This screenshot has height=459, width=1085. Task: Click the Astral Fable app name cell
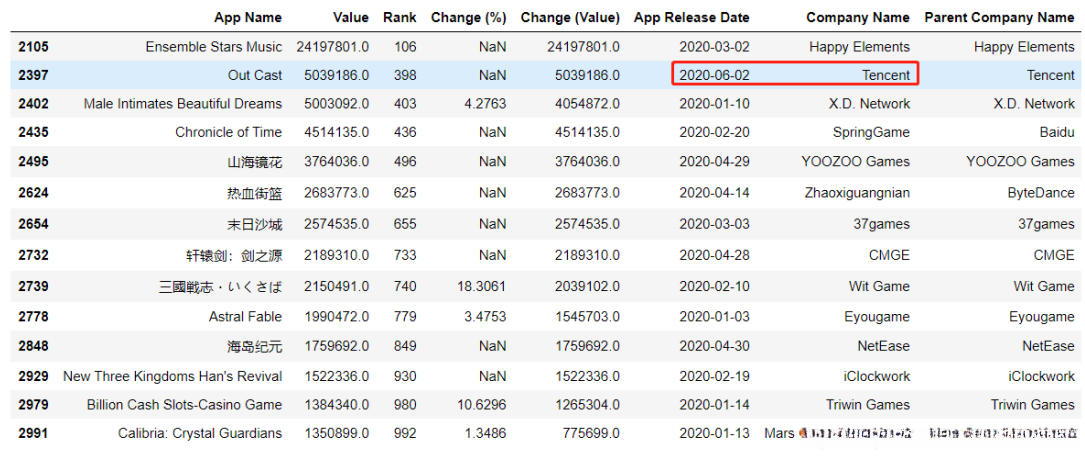(245, 316)
